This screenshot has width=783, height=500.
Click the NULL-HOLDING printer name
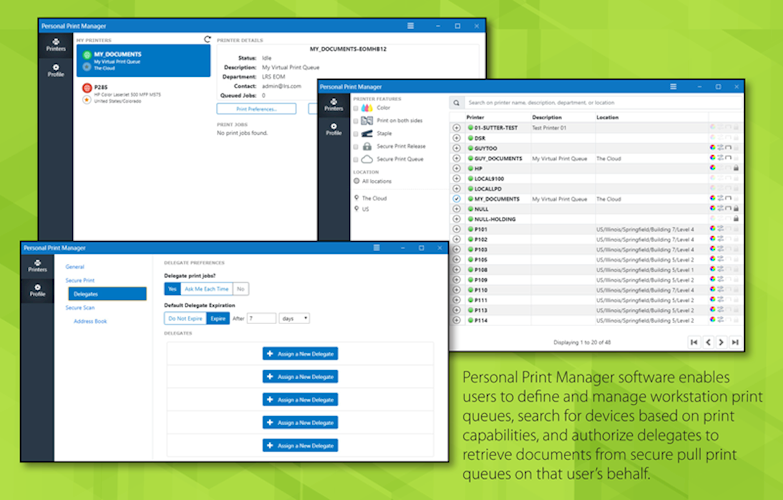(x=495, y=219)
